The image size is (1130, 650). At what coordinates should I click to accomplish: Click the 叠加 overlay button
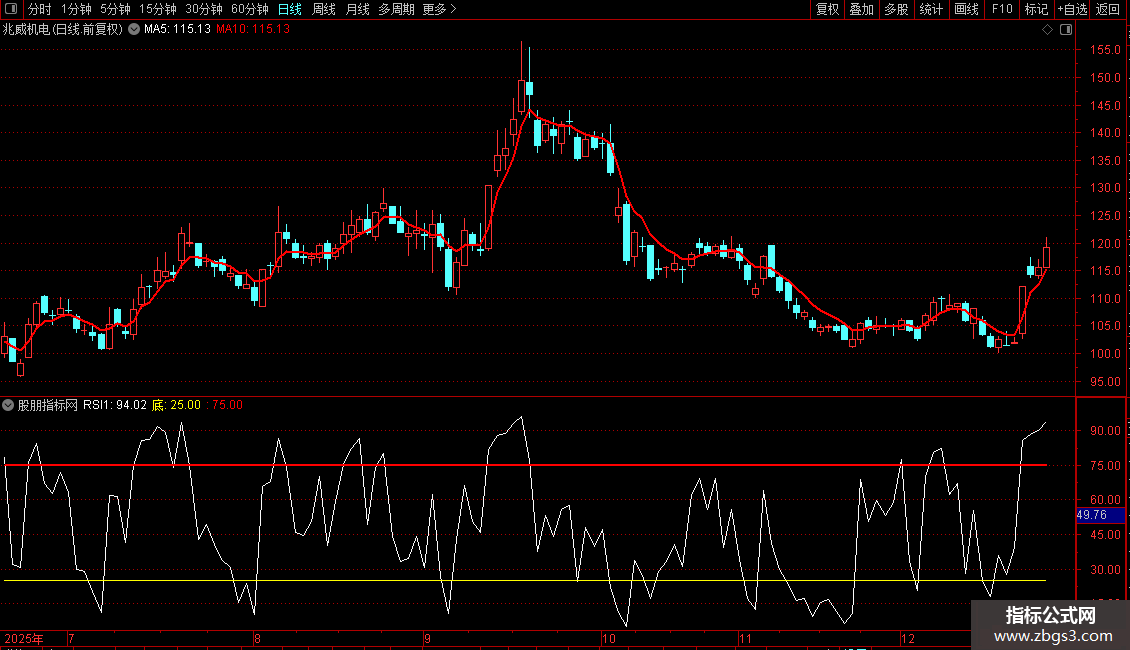[x=862, y=9]
